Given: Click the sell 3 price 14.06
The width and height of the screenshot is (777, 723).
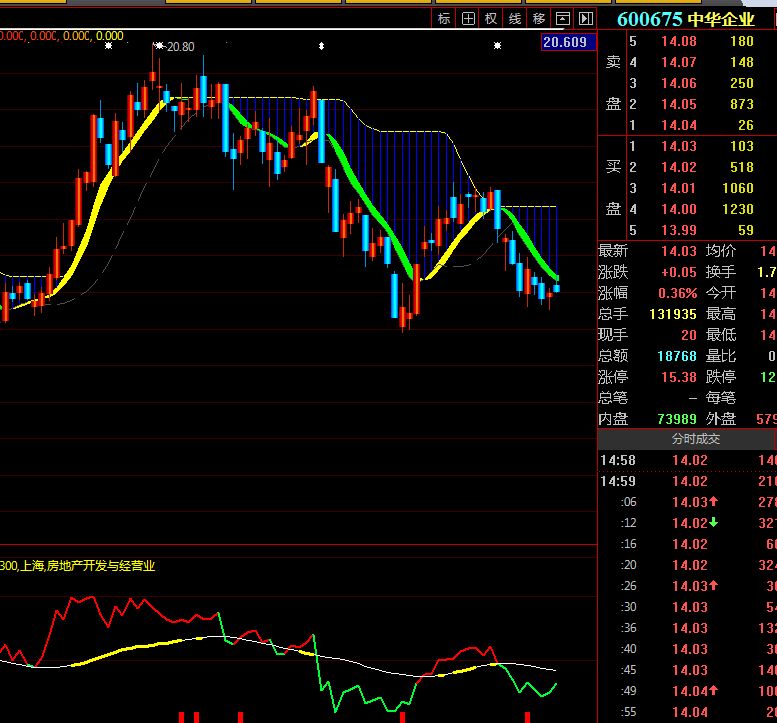Looking at the screenshot, I should pyautogui.click(x=678, y=83).
